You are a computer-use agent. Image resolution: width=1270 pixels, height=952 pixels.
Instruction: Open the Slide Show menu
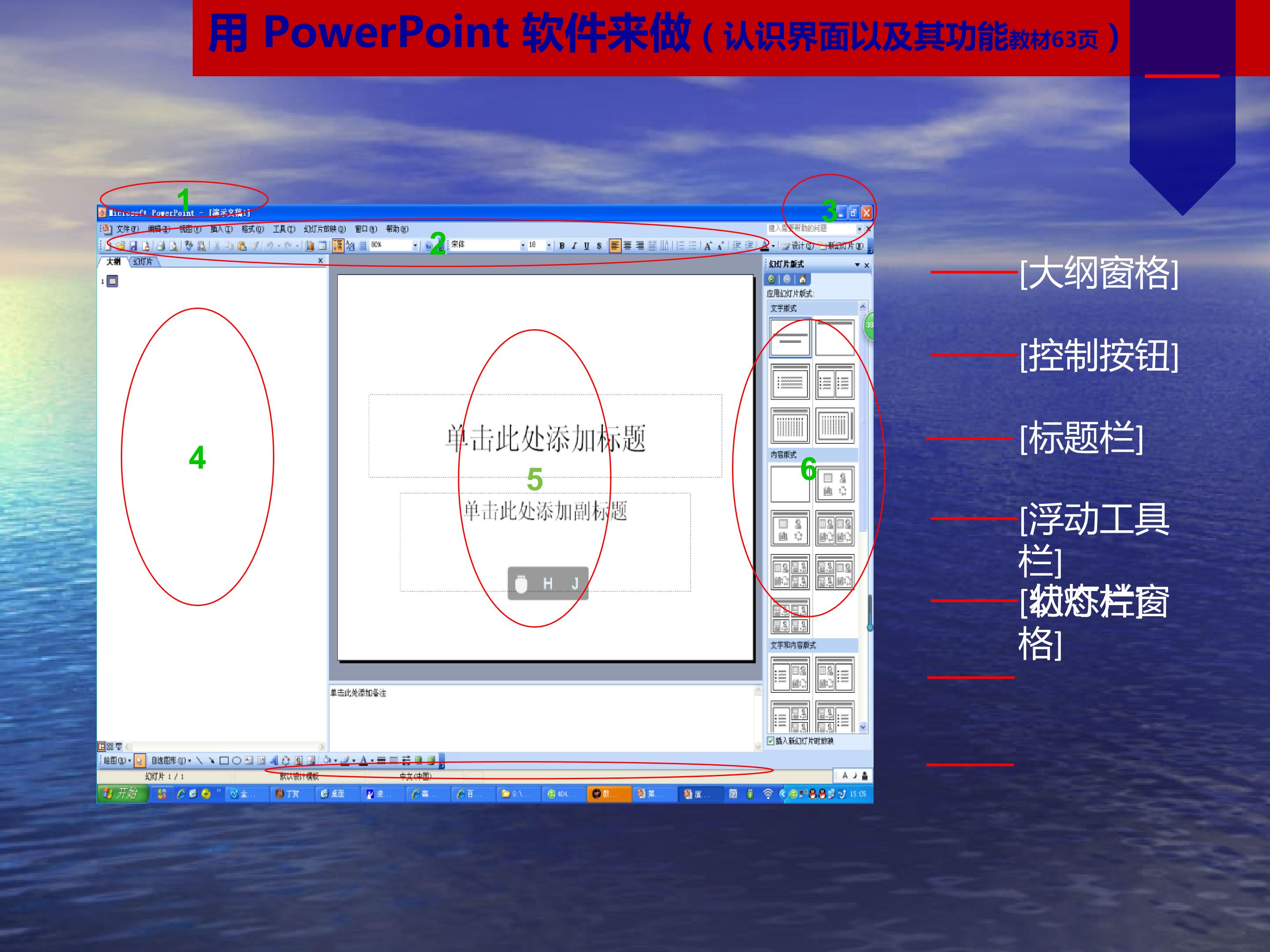pyautogui.click(x=325, y=229)
